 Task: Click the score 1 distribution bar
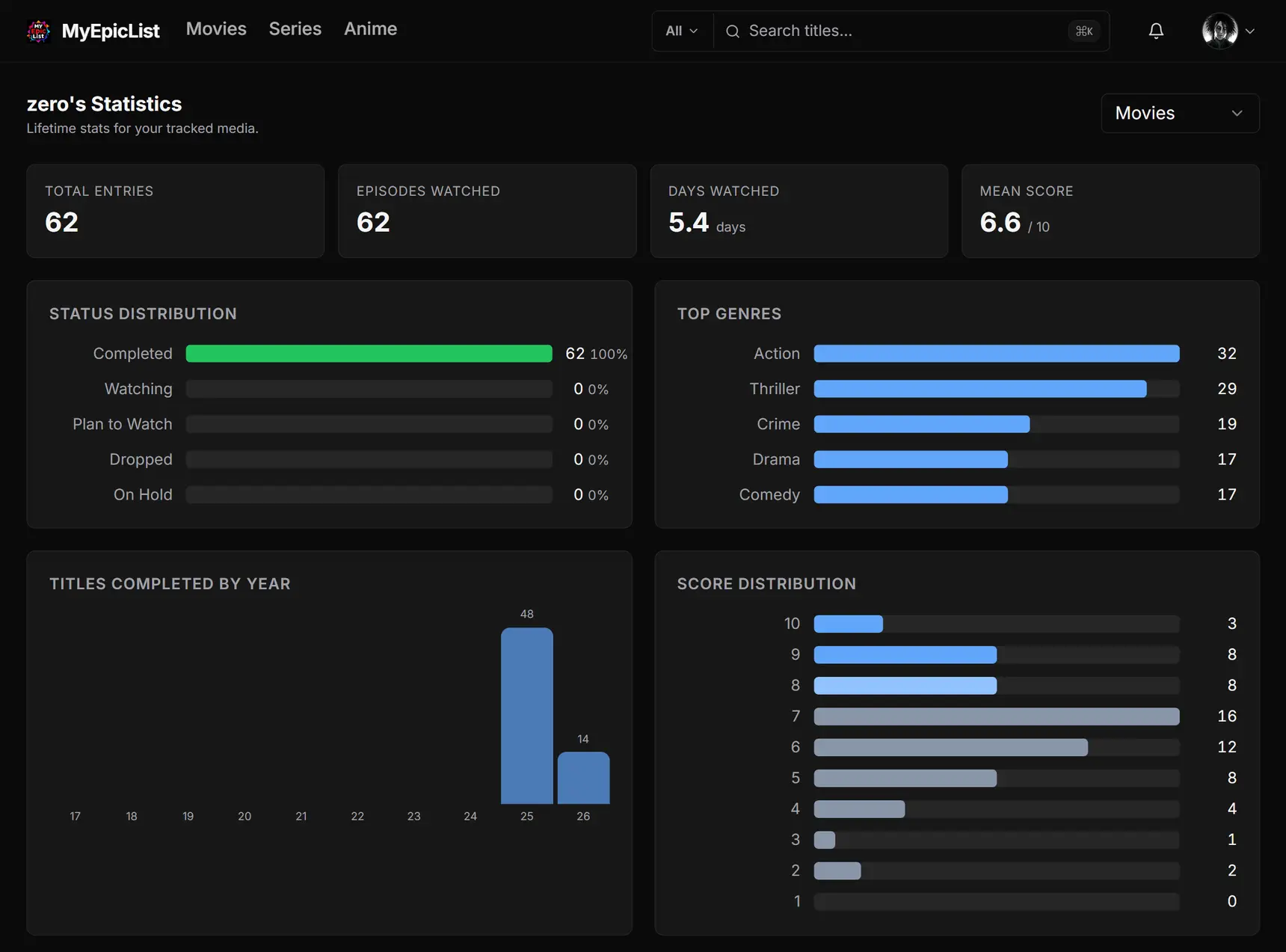997,901
